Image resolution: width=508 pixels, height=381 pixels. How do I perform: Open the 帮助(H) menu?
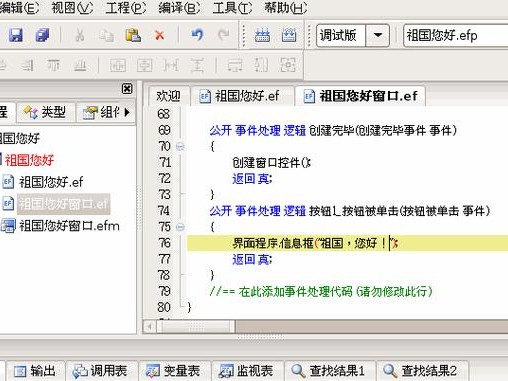(286, 7)
